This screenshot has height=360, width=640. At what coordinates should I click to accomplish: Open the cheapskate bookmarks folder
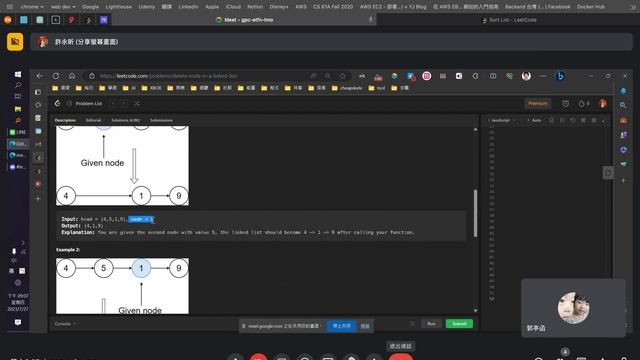coord(347,88)
